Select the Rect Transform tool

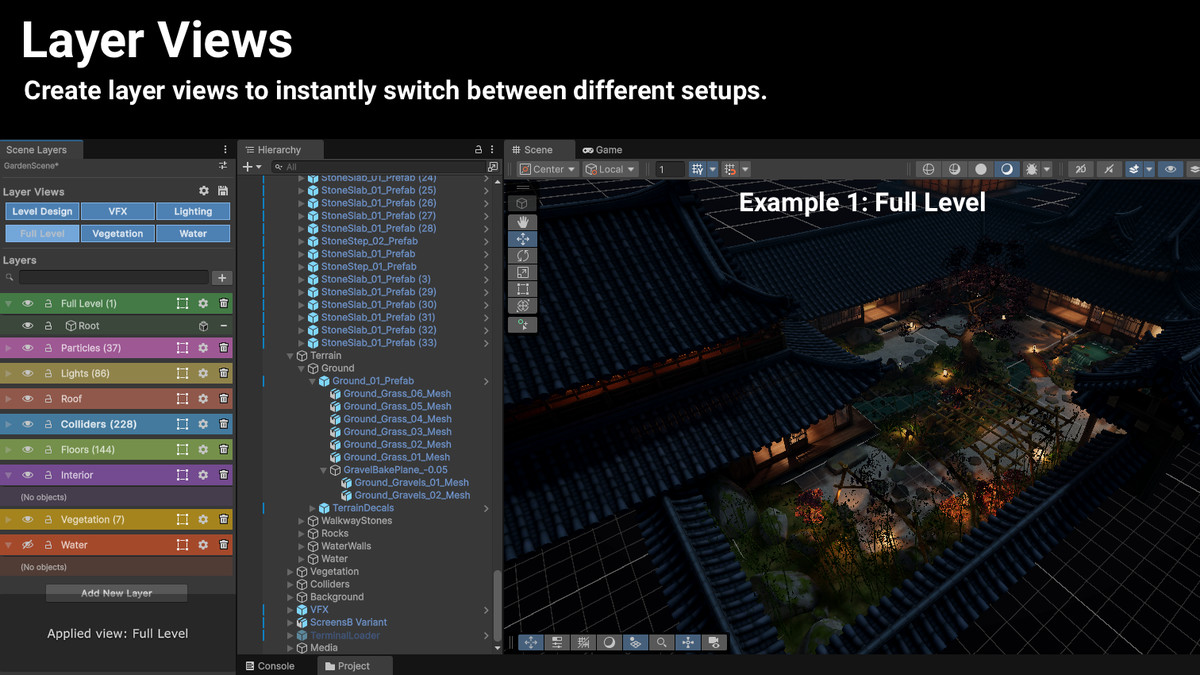(523, 290)
